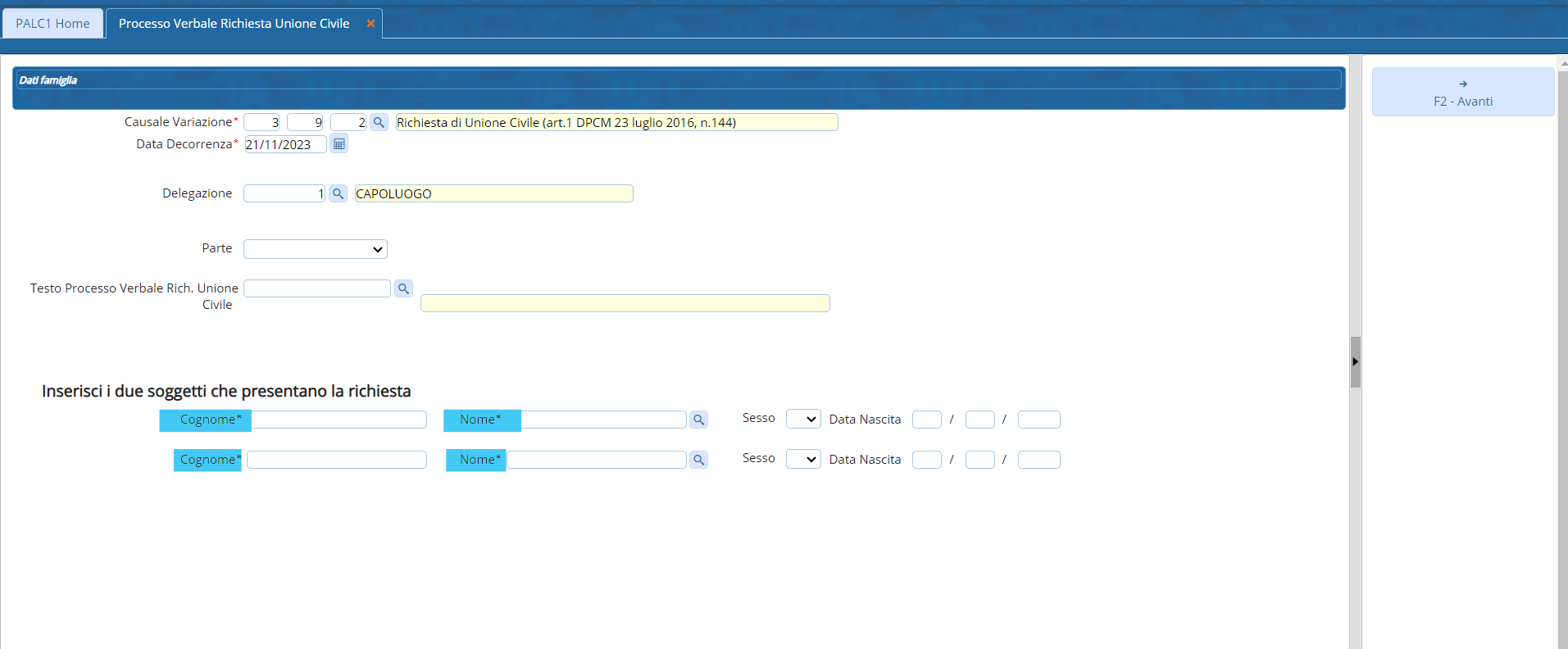Open Sesso dropdown for second subject
The height and width of the screenshot is (649, 1568).
pos(803,459)
